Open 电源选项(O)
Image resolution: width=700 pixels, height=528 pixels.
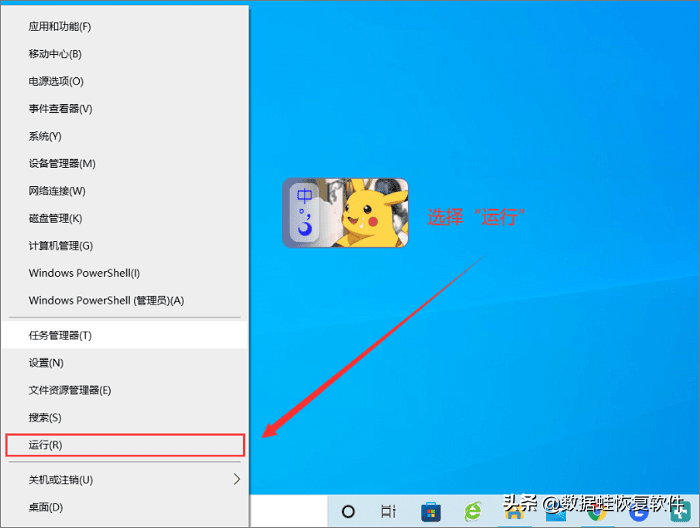(125, 81)
